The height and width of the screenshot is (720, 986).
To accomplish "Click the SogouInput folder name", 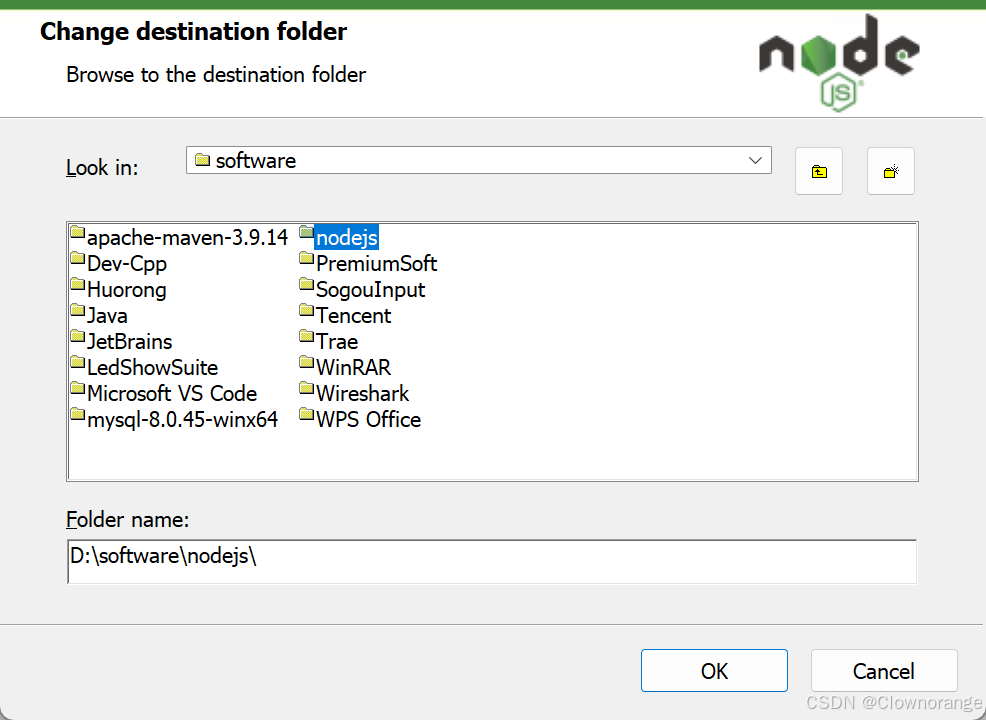I will (370, 290).
